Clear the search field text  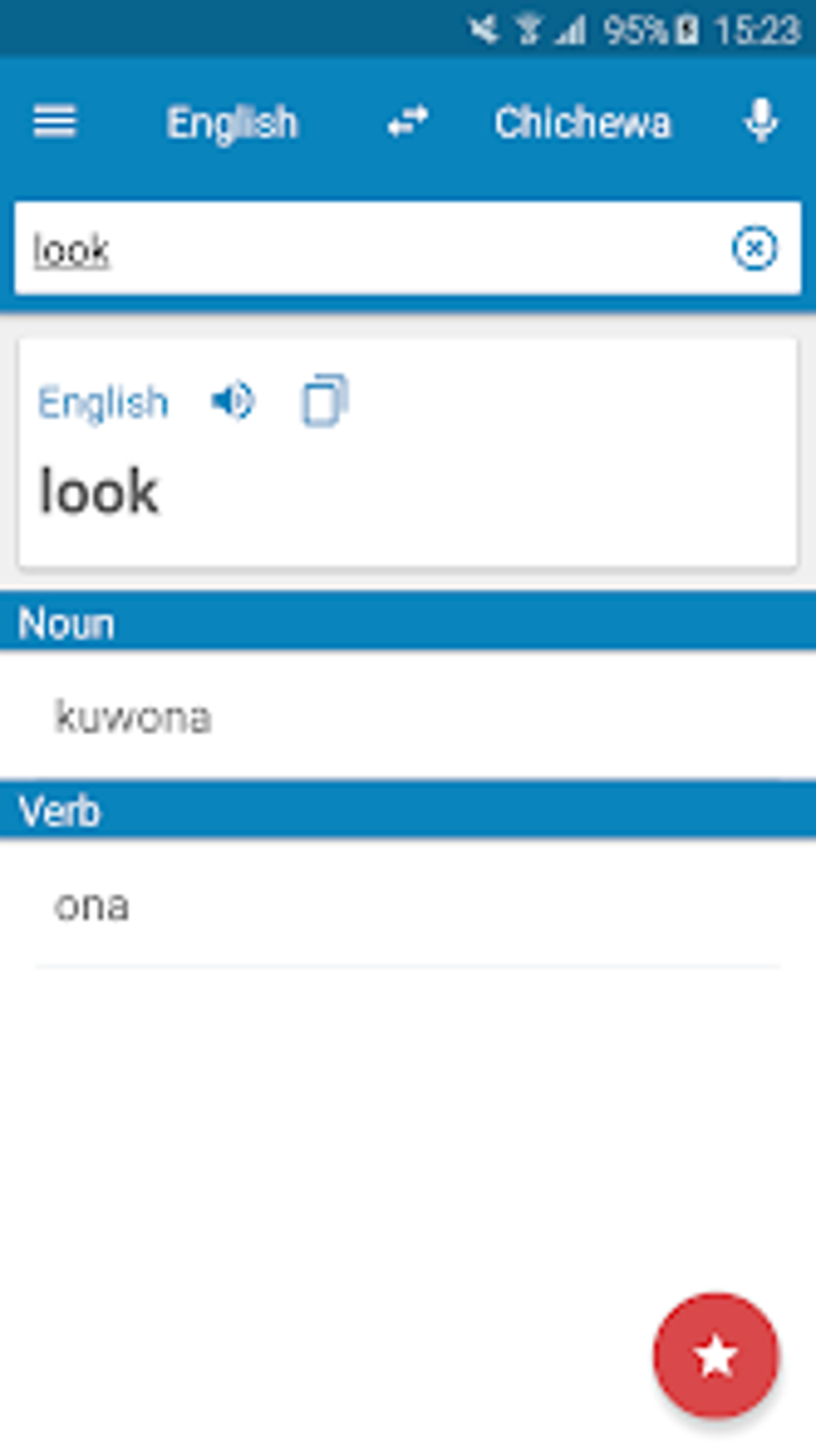point(754,248)
